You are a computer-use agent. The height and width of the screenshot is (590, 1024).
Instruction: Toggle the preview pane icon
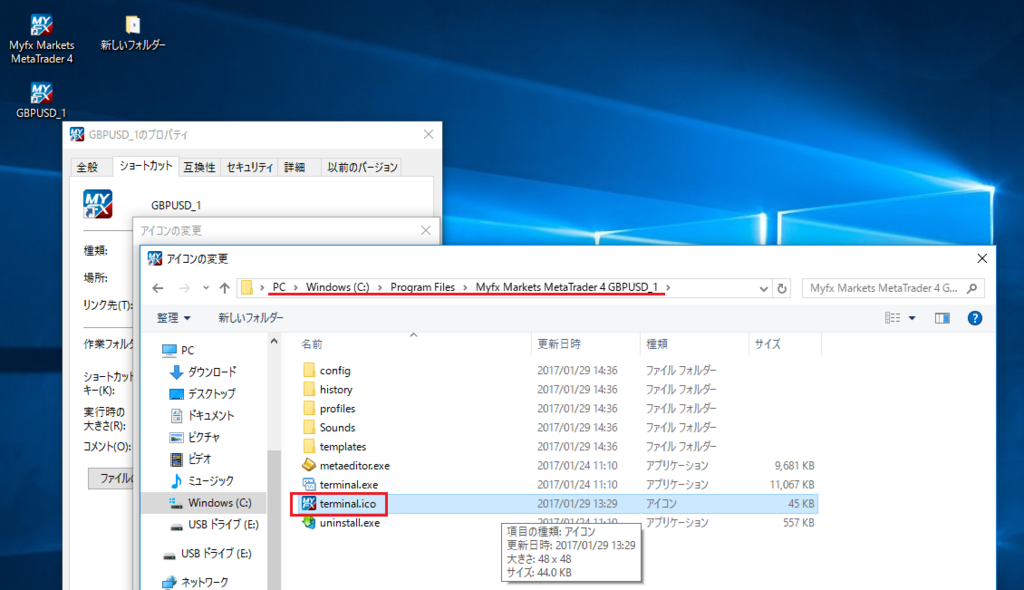[942, 318]
